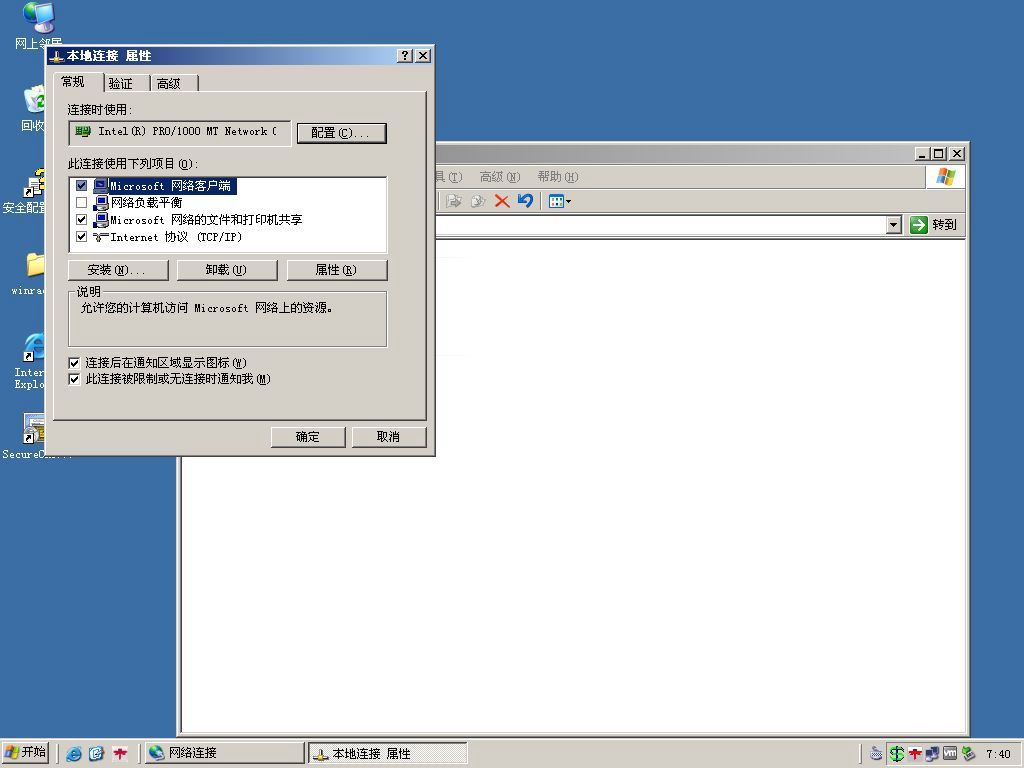
Task: Click the 配置(C)... button
Action: [342, 133]
